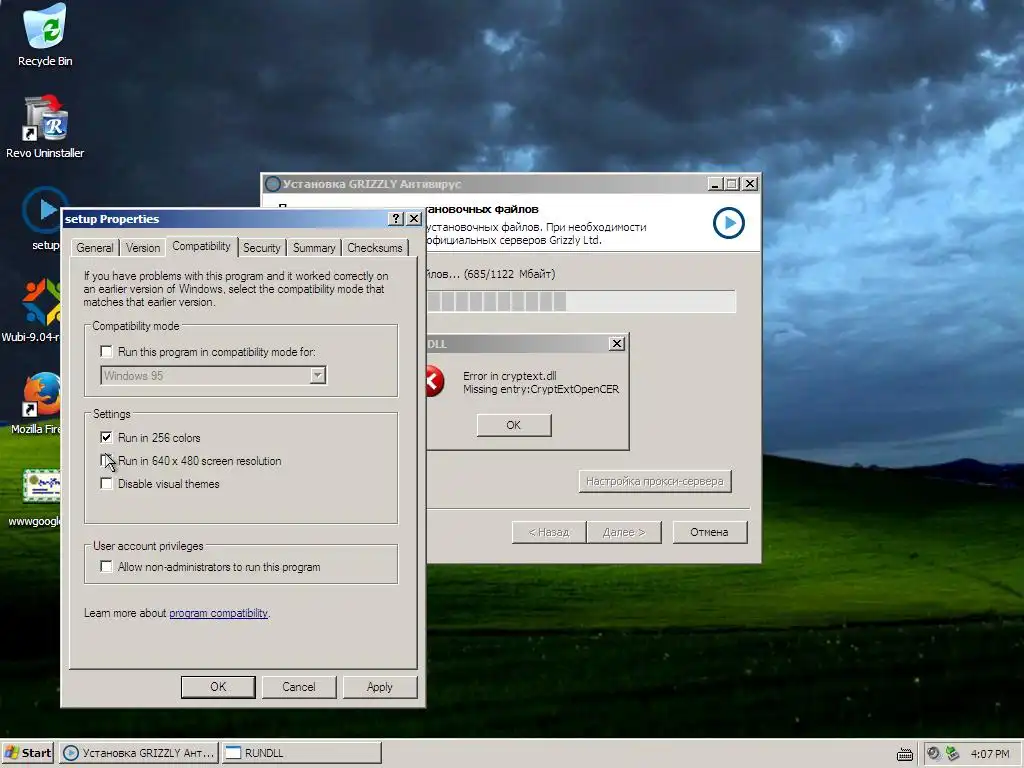Switch to RUNDLL taskbar button
Viewport: 1024px width, 768px height.
302,753
